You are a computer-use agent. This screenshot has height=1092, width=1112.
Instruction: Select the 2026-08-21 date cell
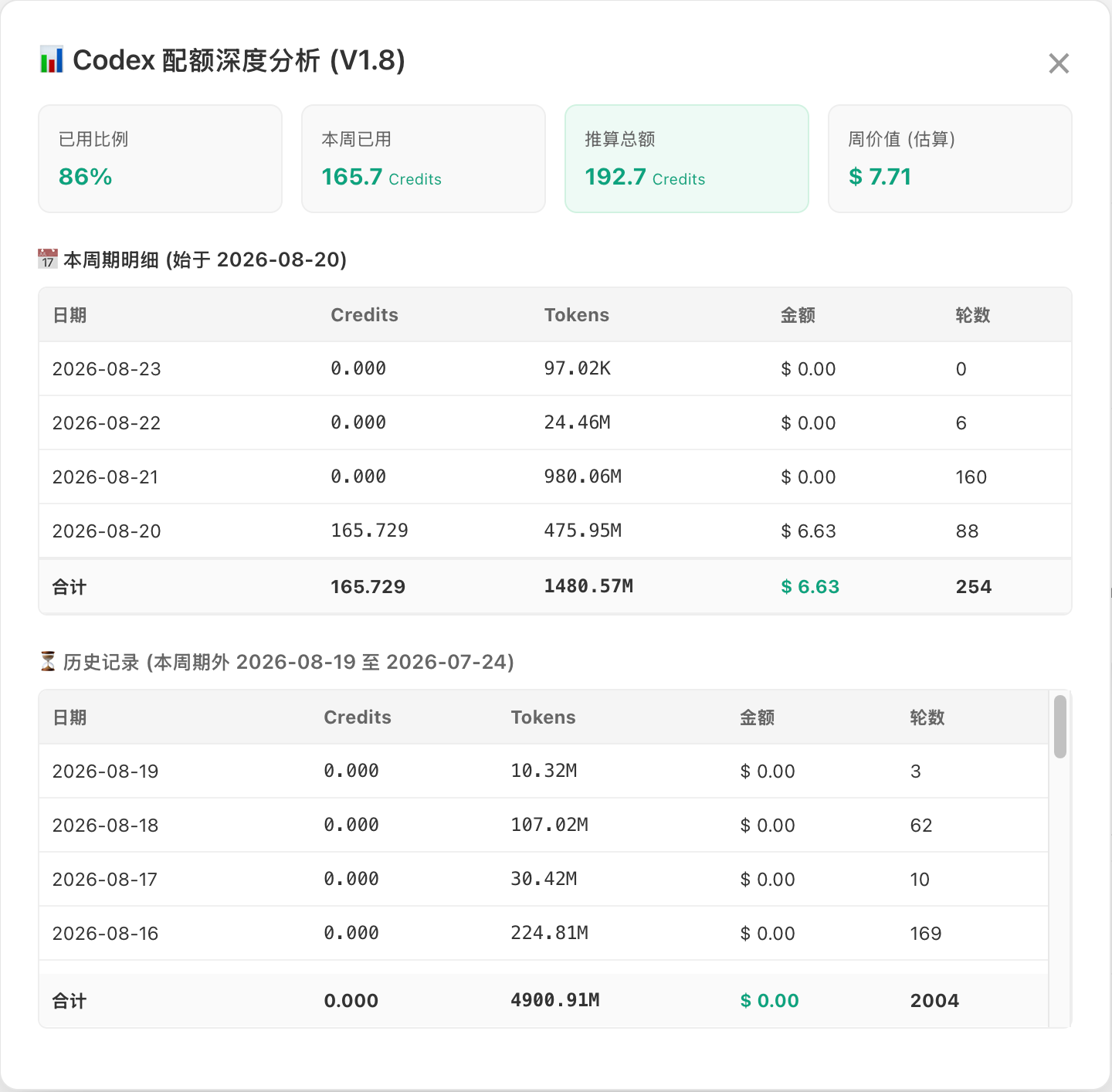pos(106,477)
